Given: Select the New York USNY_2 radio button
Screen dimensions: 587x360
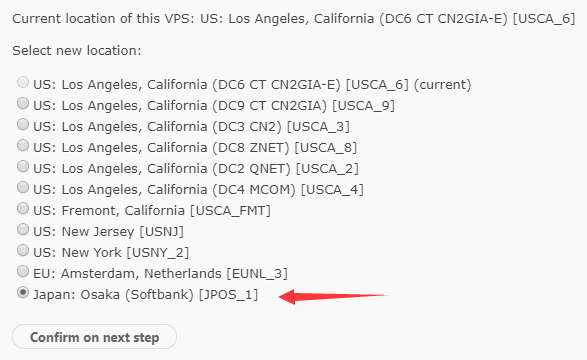Looking at the screenshot, I should pos(23,250).
